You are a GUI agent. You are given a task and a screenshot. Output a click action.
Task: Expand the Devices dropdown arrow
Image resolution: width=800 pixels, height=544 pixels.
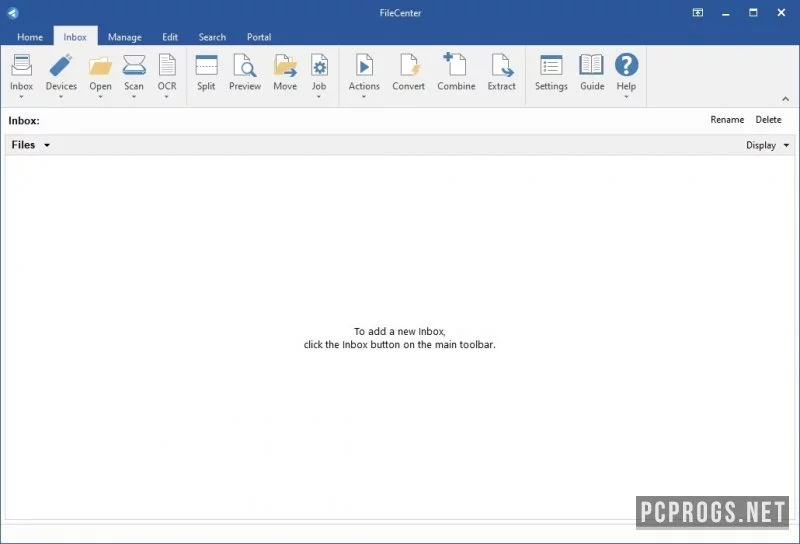(x=61, y=96)
